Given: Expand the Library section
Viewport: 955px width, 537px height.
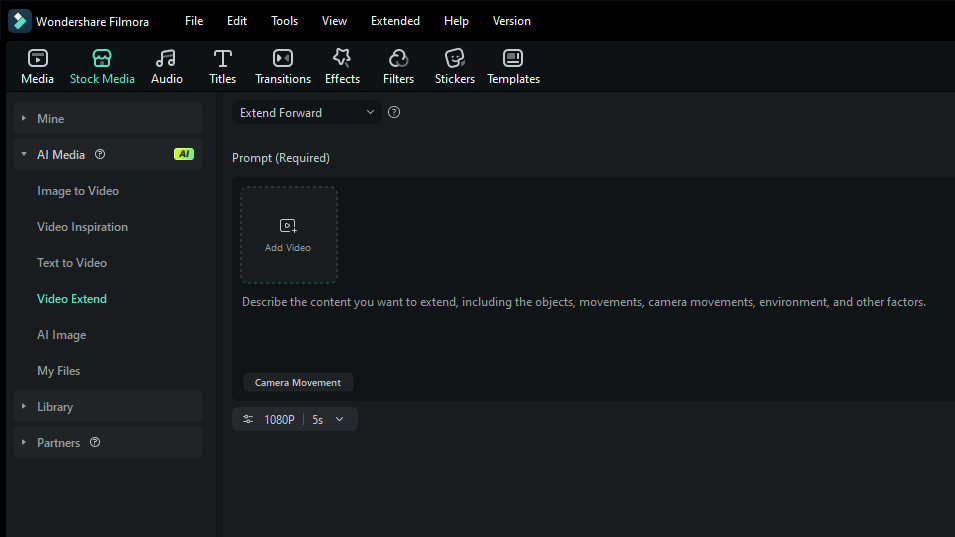Looking at the screenshot, I should point(55,407).
